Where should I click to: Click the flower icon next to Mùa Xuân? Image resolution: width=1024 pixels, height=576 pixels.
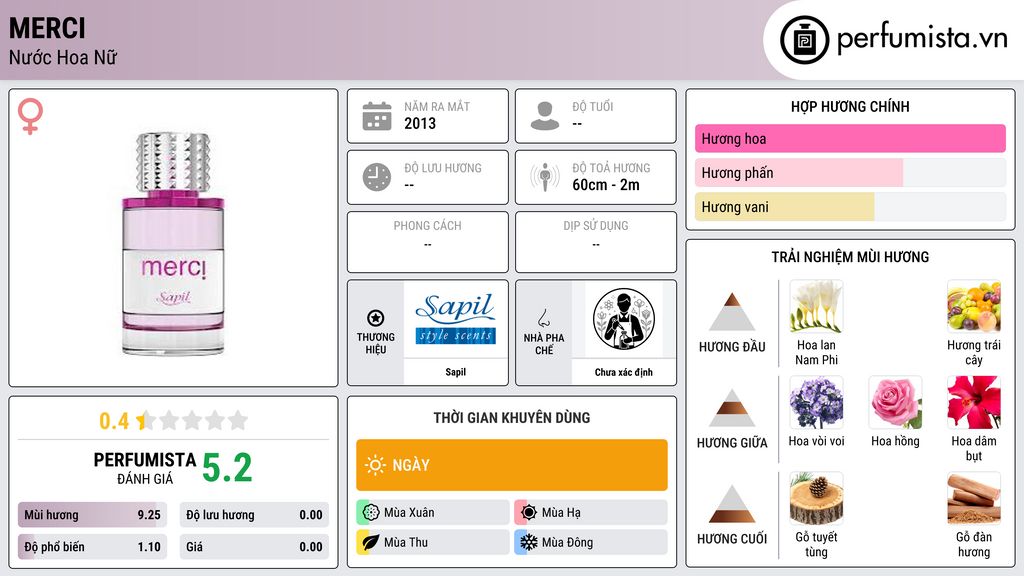click(x=371, y=513)
